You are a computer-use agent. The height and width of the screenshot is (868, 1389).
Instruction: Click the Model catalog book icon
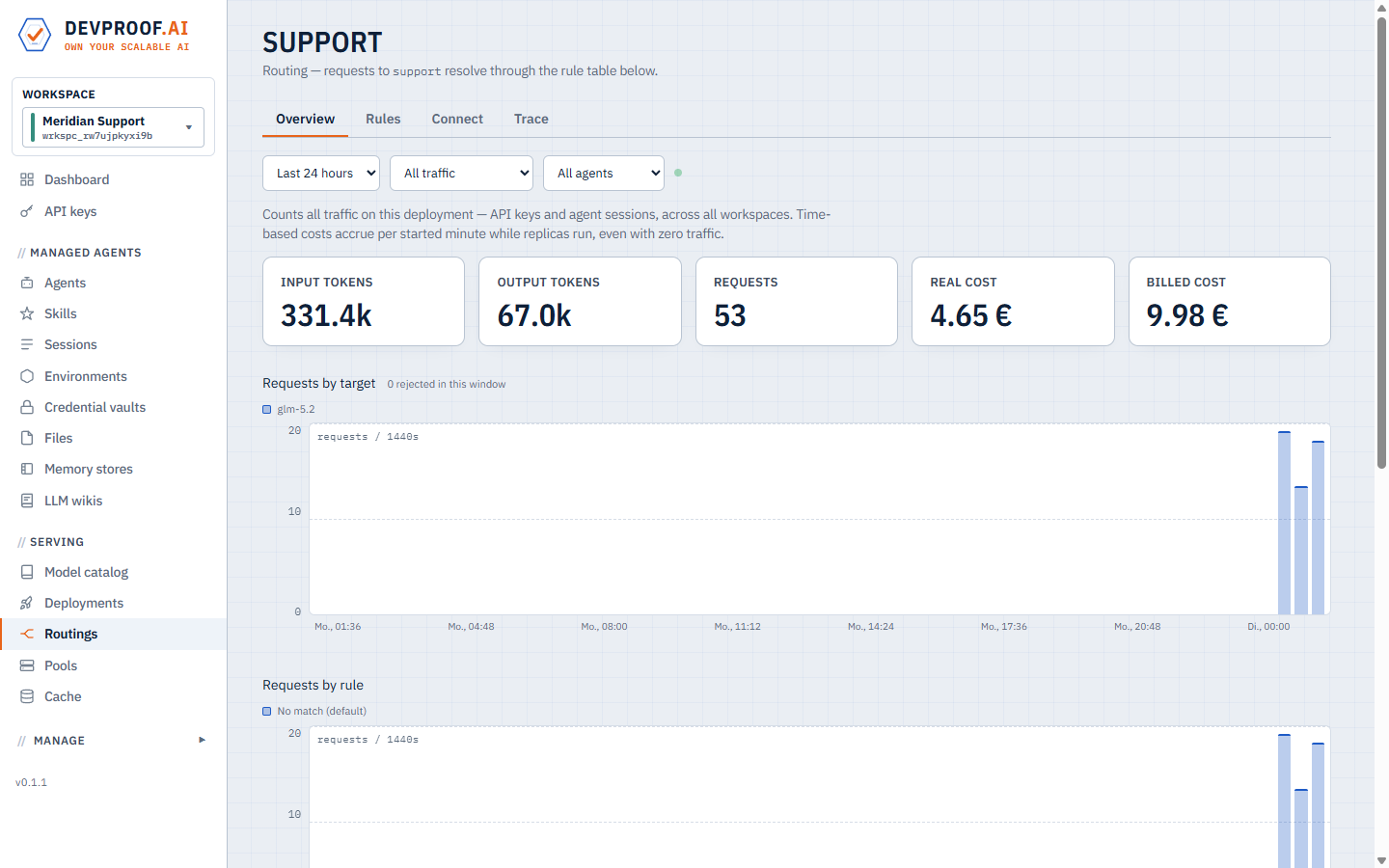(27, 572)
